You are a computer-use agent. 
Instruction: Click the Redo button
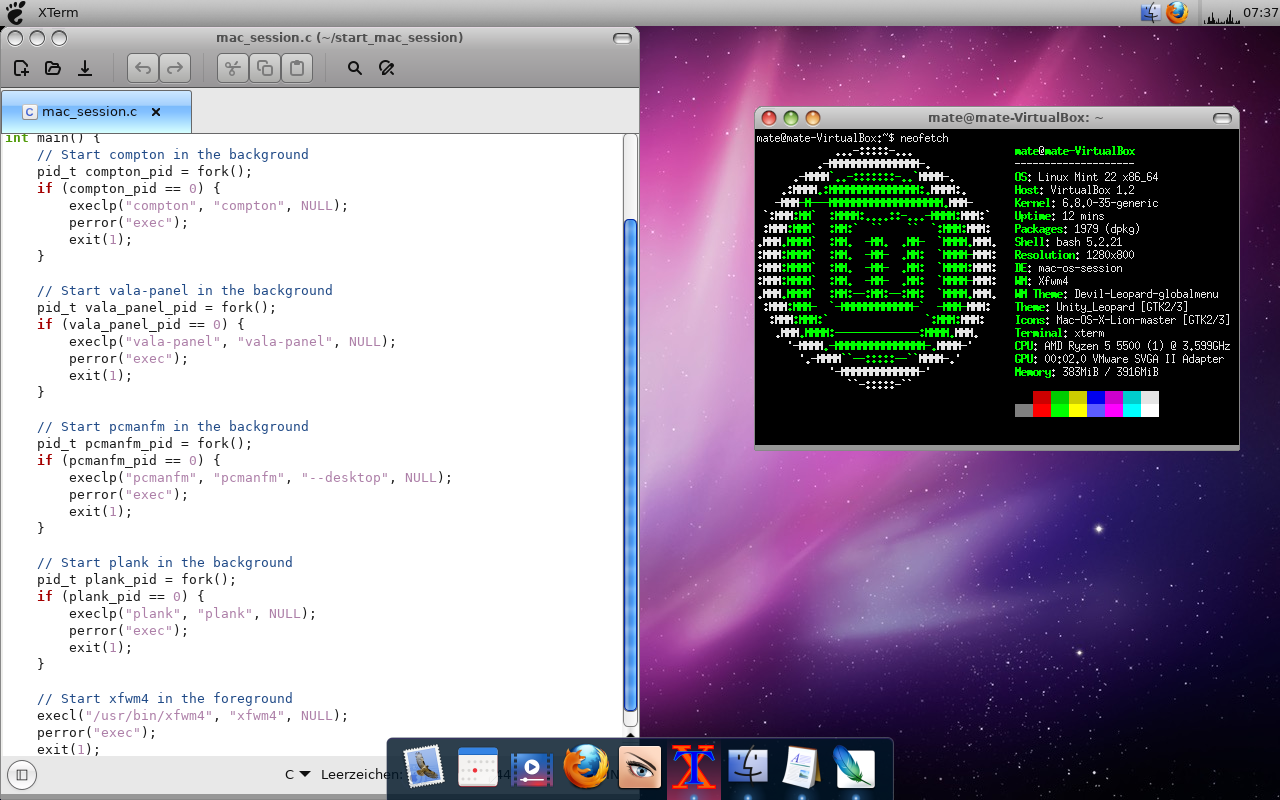(175, 68)
